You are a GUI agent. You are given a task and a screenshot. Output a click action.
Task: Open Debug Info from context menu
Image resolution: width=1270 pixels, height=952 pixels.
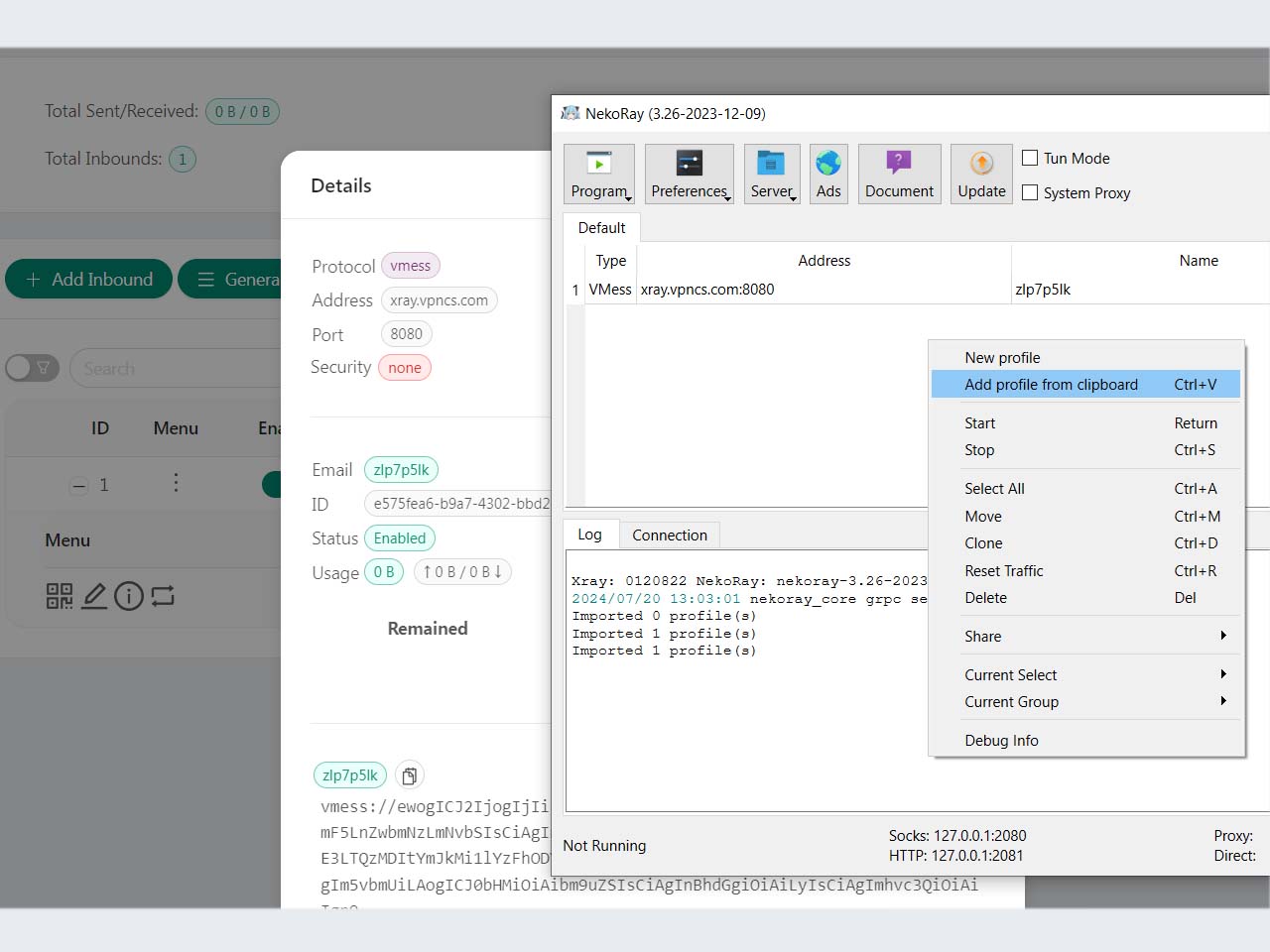pos(1086,741)
